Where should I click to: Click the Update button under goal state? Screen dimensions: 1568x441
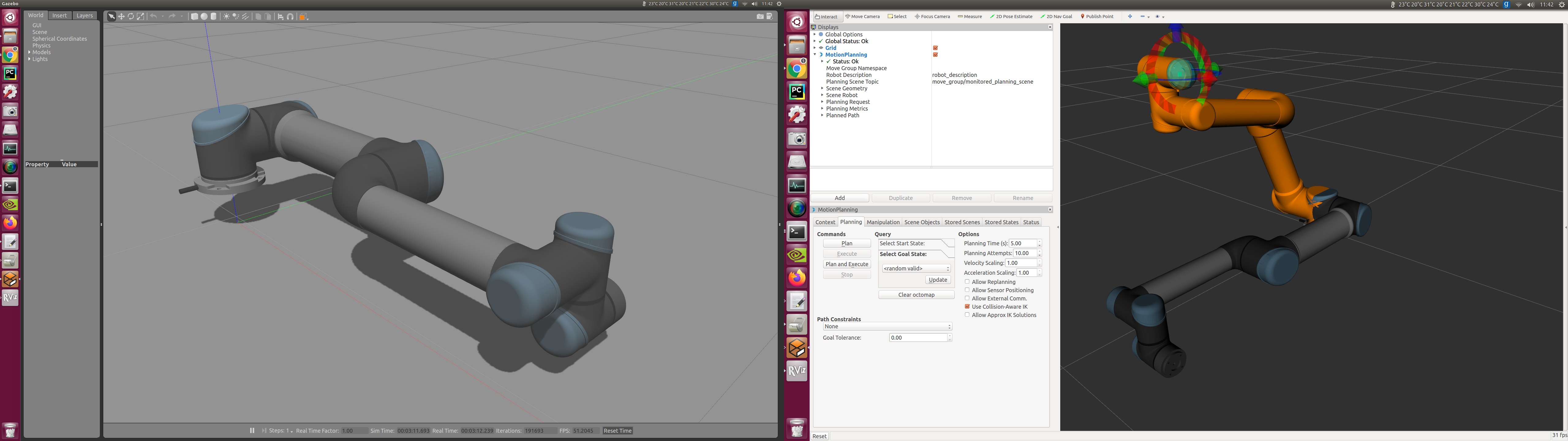[938, 280]
